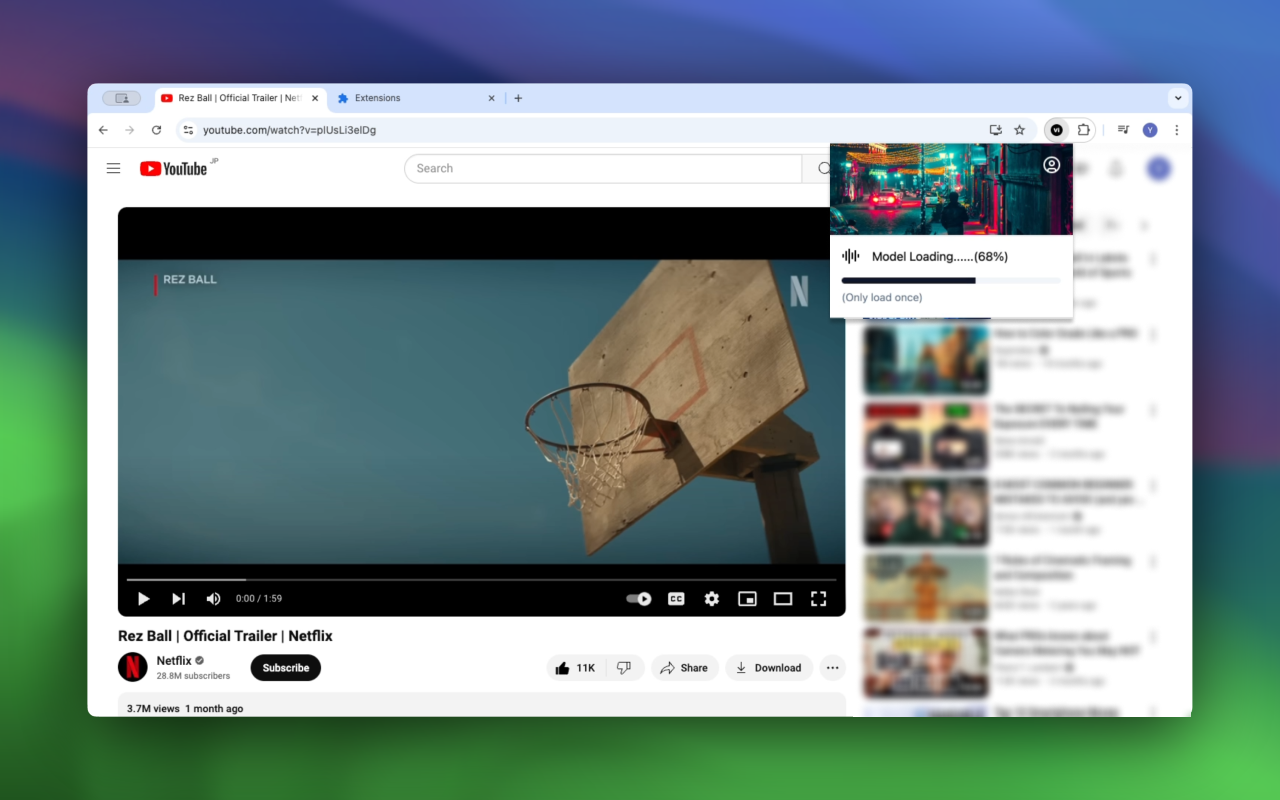Click the YouTube search input field
The image size is (1280, 800).
coord(603,168)
